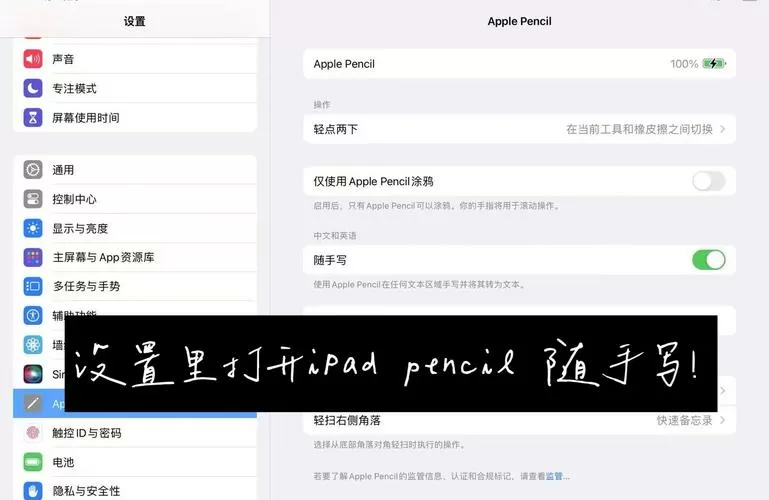Open the 声音 sound settings icon
Screen dimensions: 769x500
(x=33, y=59)
